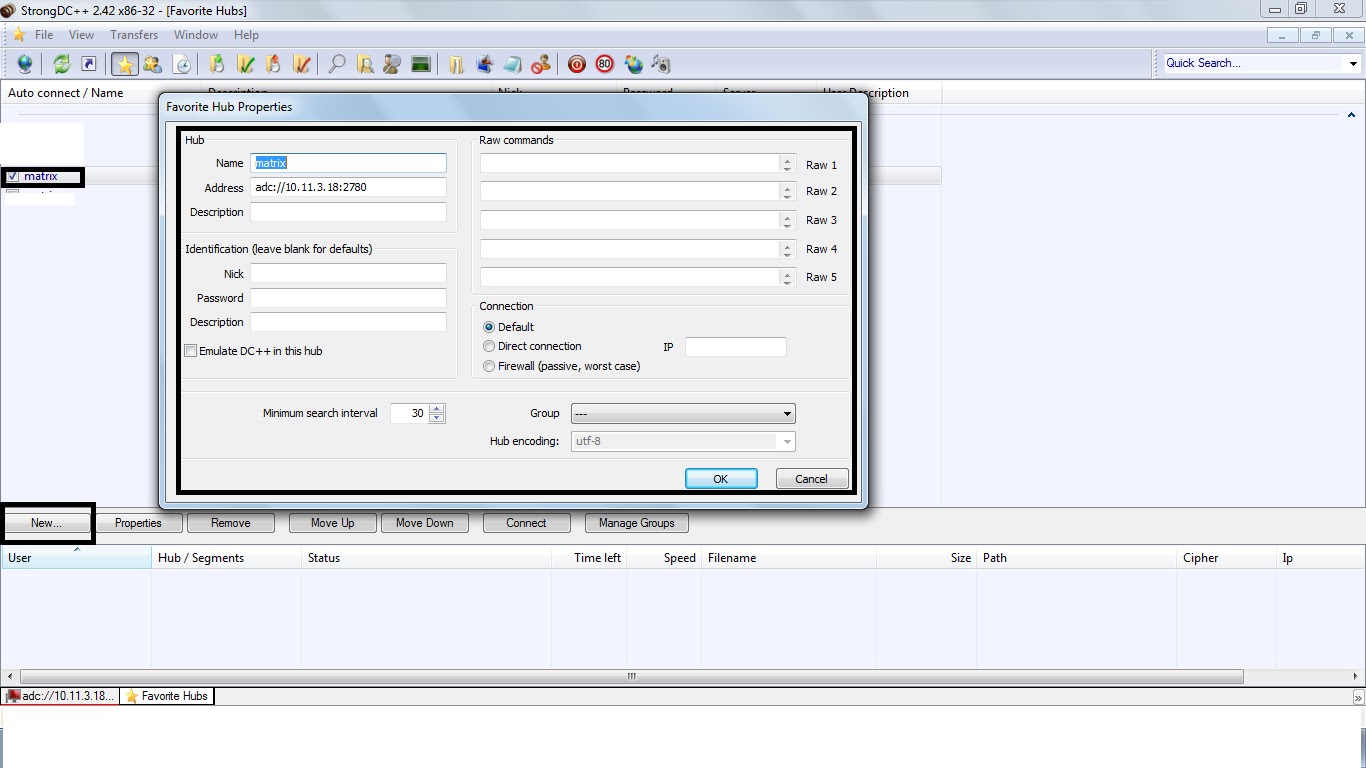Viewport: 1366px width, 768px height.
Task: Decrease Minimum search interval stepper
Action: [x=437, y=418]
